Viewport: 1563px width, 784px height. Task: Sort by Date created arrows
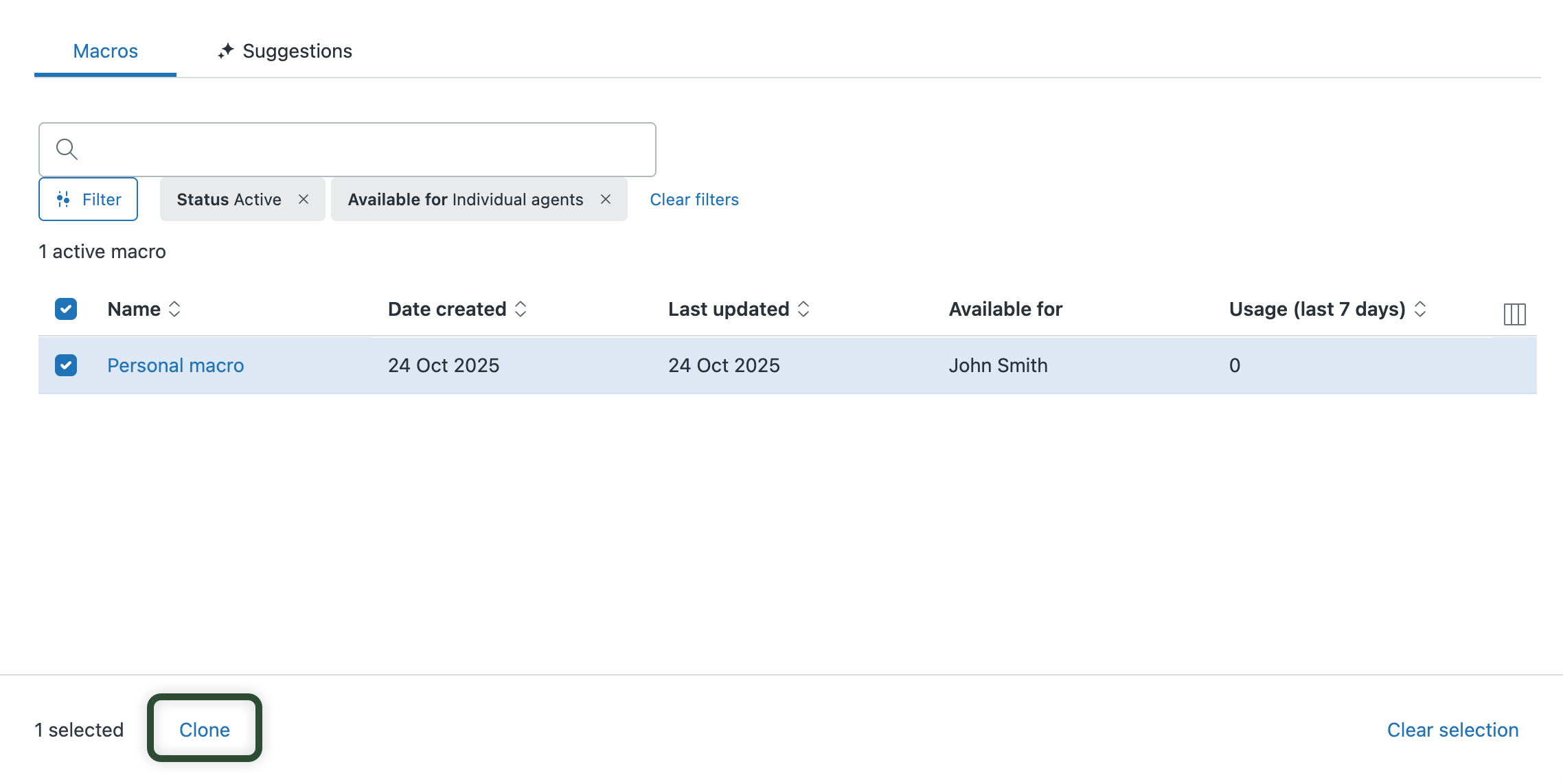(521, 309)
